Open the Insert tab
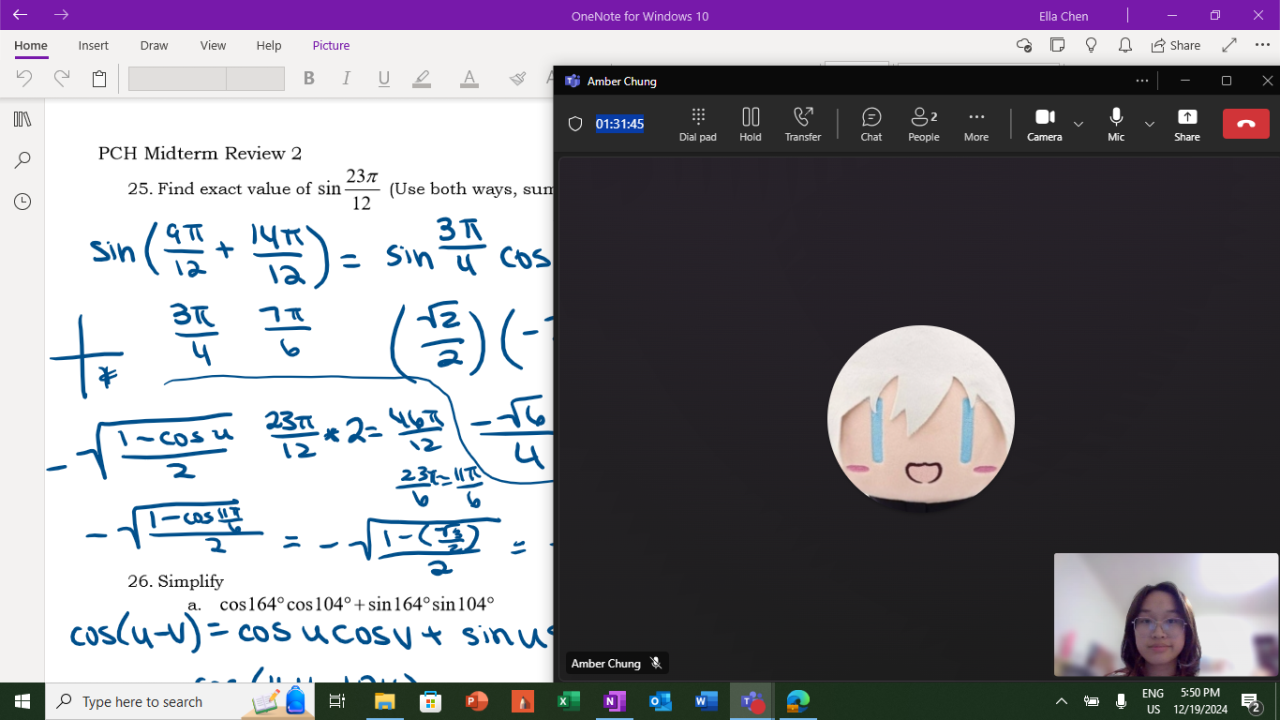Screen dimensions: 1280x720 point(94,45)
